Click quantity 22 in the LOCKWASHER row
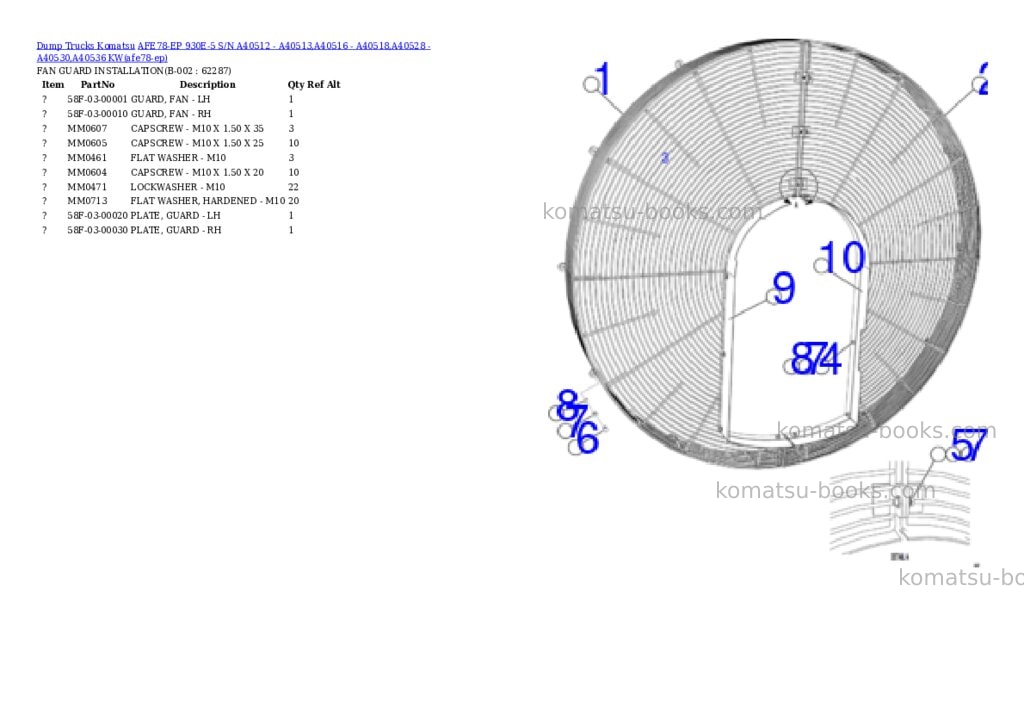Image resolution: width=1024 pixels, height=725 pixels. (293, 187)
